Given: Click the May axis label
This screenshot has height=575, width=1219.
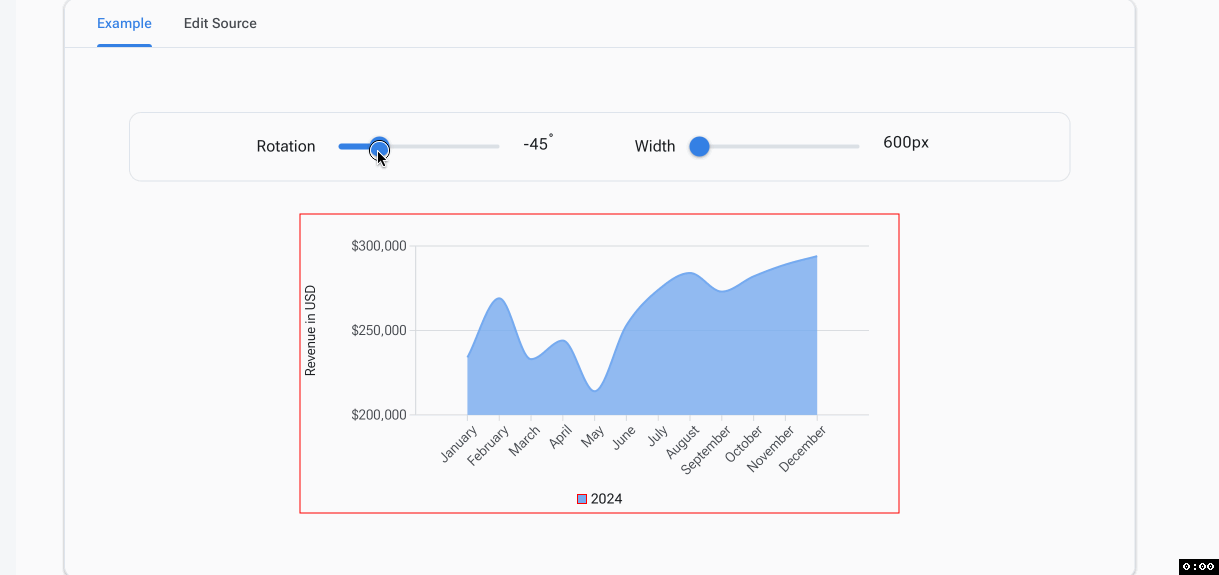Looking at the screenshot, I should 593,437.
